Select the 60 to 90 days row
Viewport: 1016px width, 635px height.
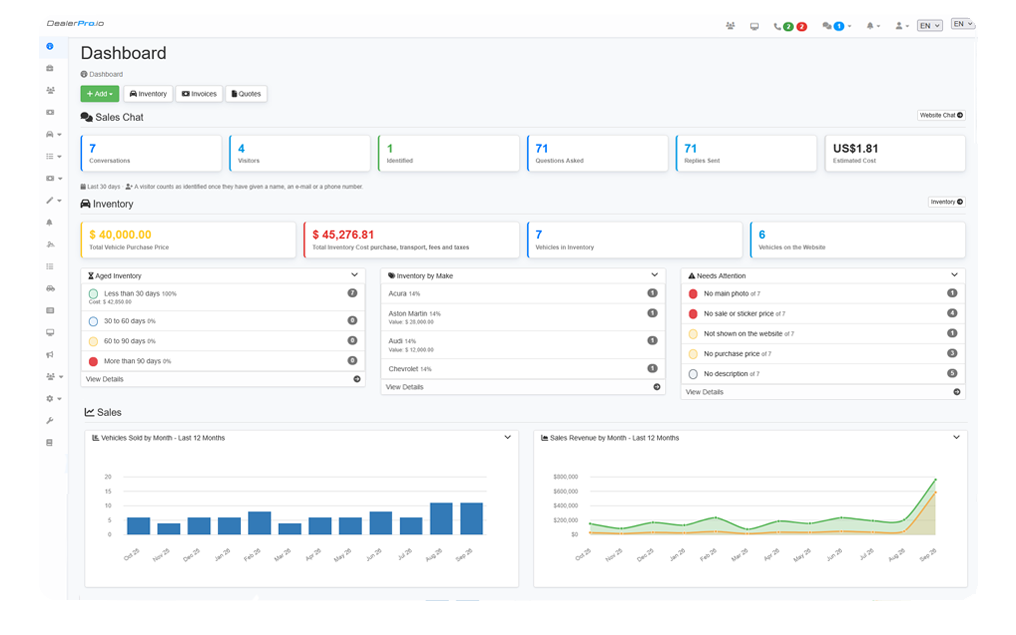(x=223, y=341)
